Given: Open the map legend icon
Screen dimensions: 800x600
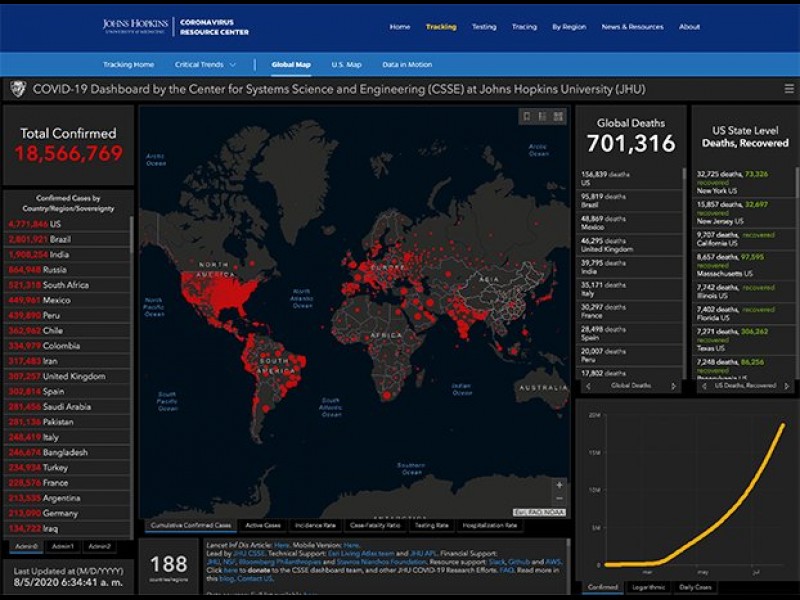Looking at the screenshot, I should [x=543, y=116].
